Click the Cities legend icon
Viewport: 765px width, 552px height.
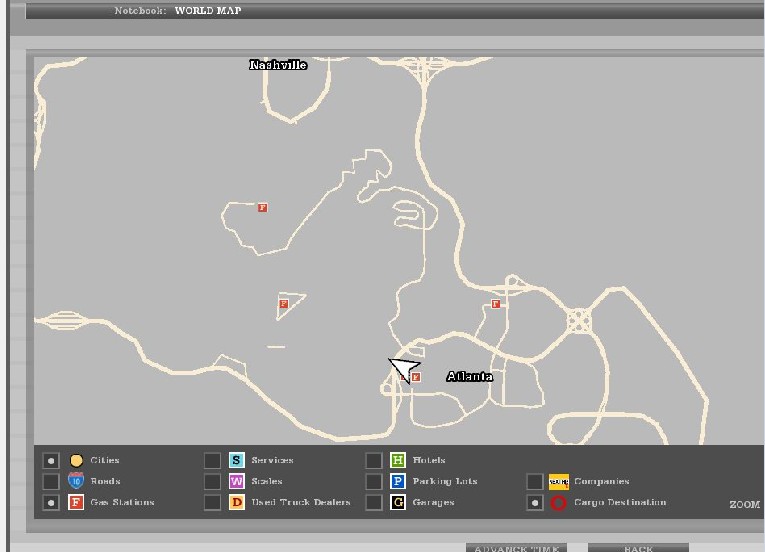[x=76, y=461]
